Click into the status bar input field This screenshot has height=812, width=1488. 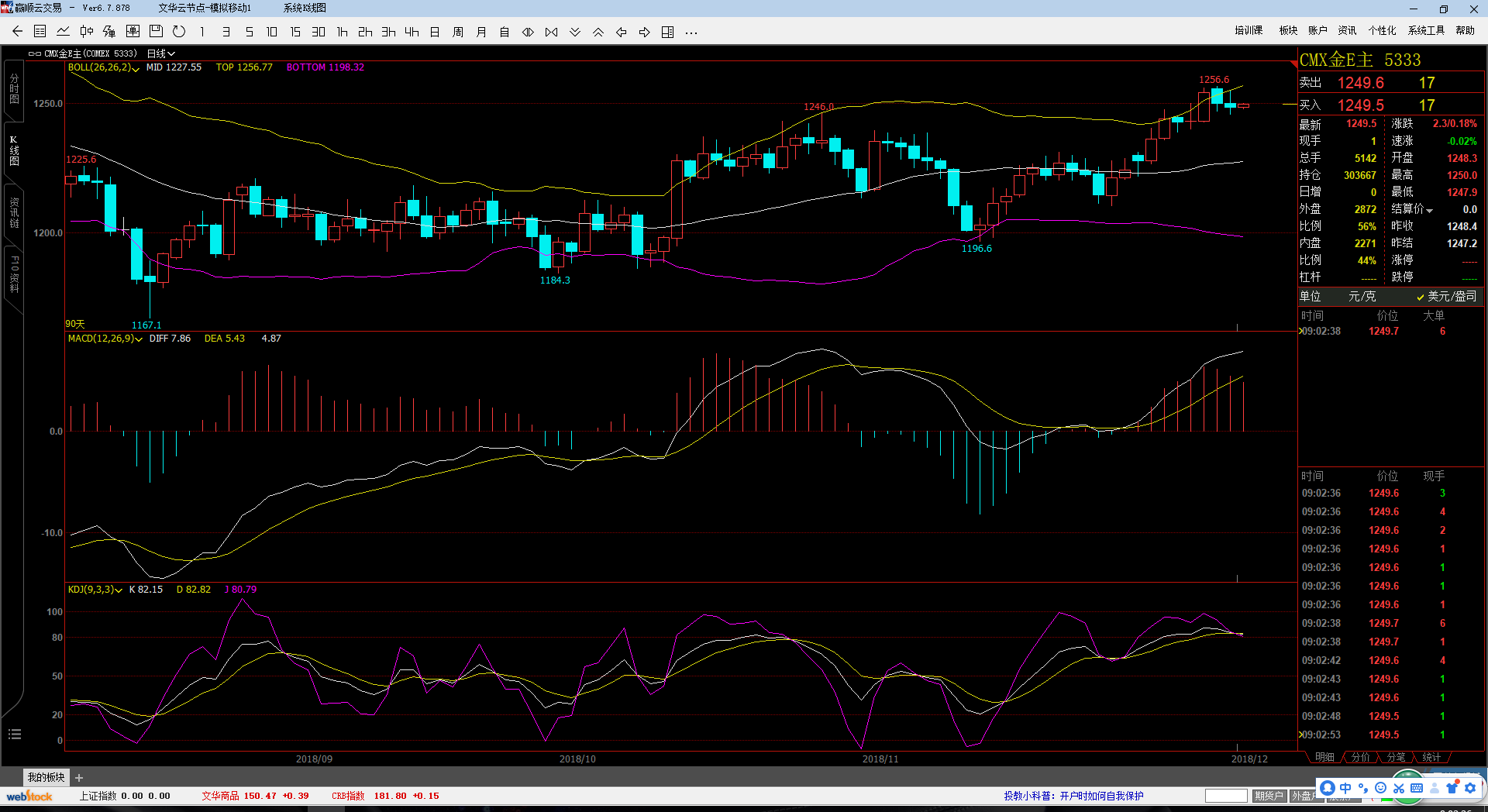pyautogui.click(x=1226, y=796)
